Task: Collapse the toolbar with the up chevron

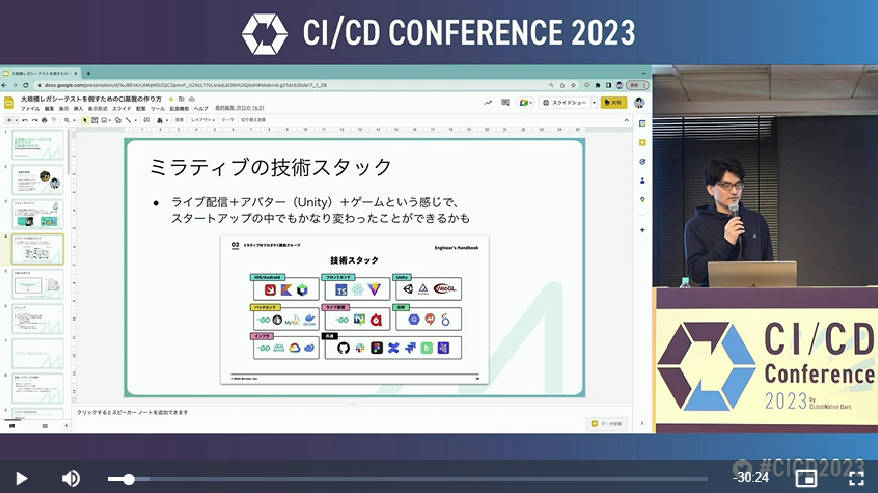Action: [x=627, y=120]
